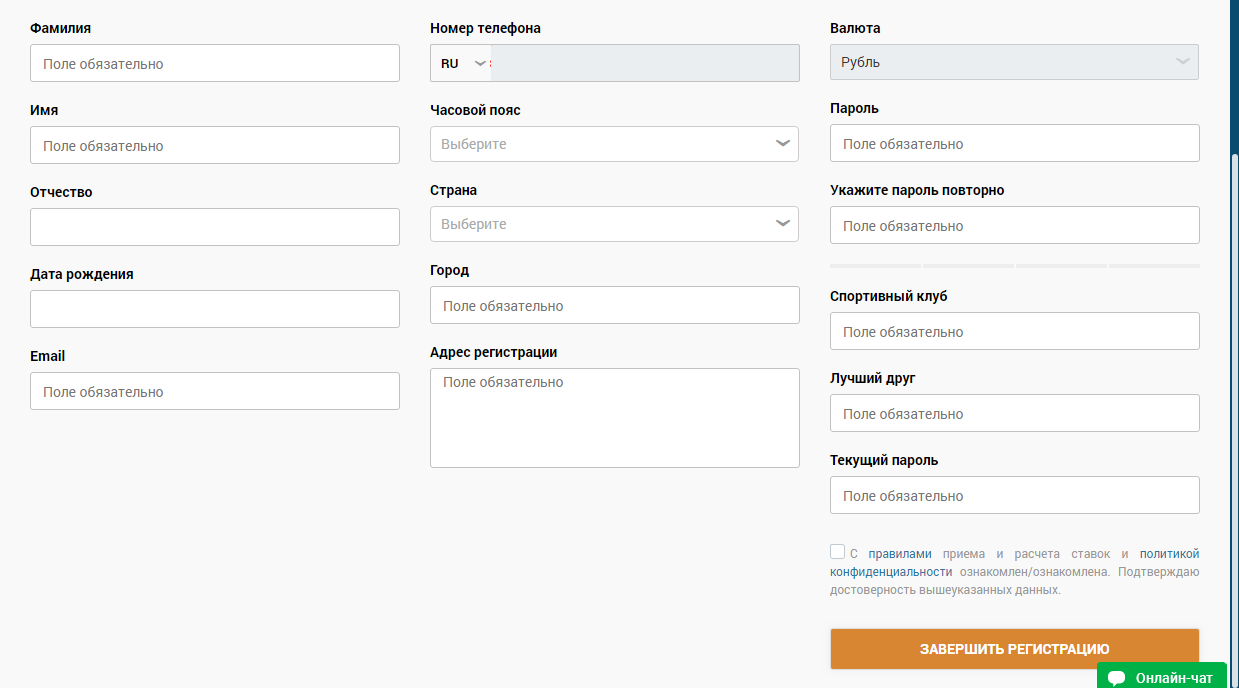Focus the Адрес регистрации text area

tap(615, 418)
